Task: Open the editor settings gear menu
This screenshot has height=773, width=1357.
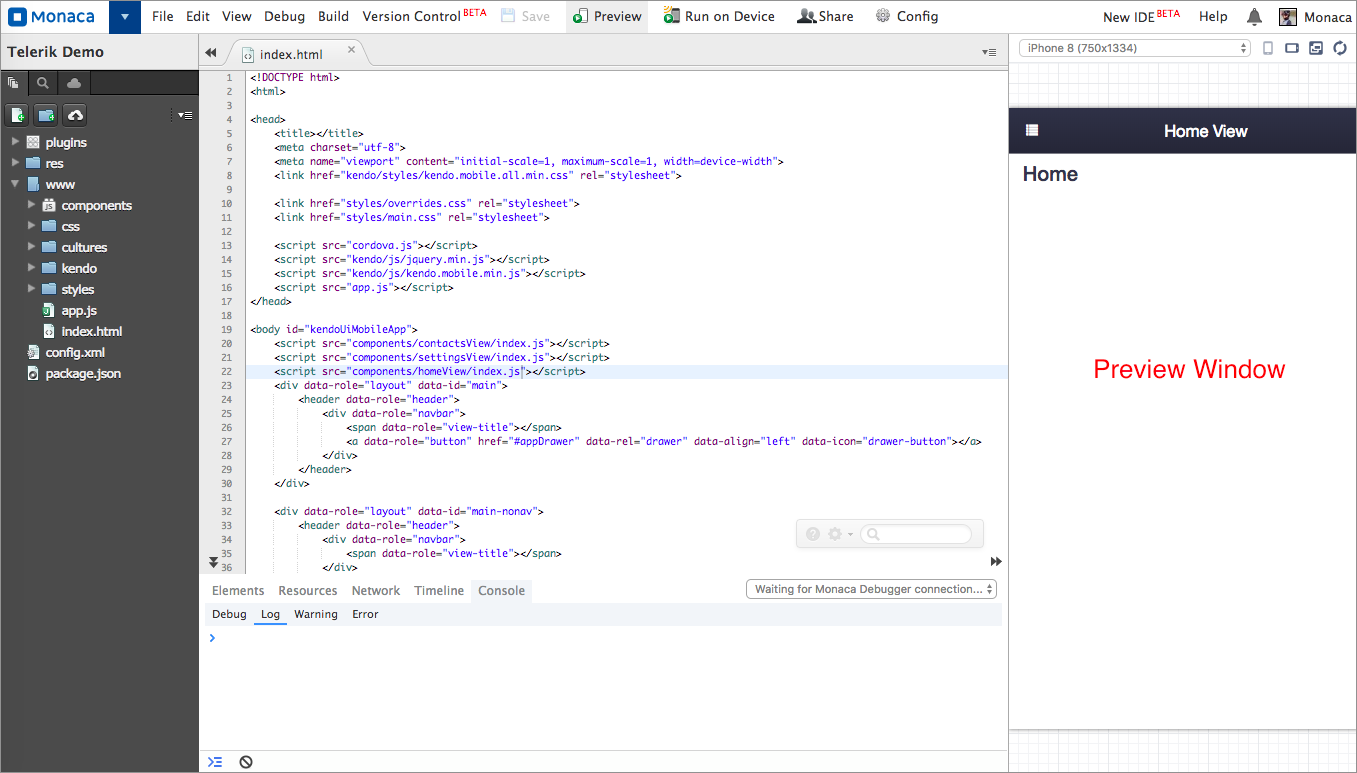Action: coord(839,534)
